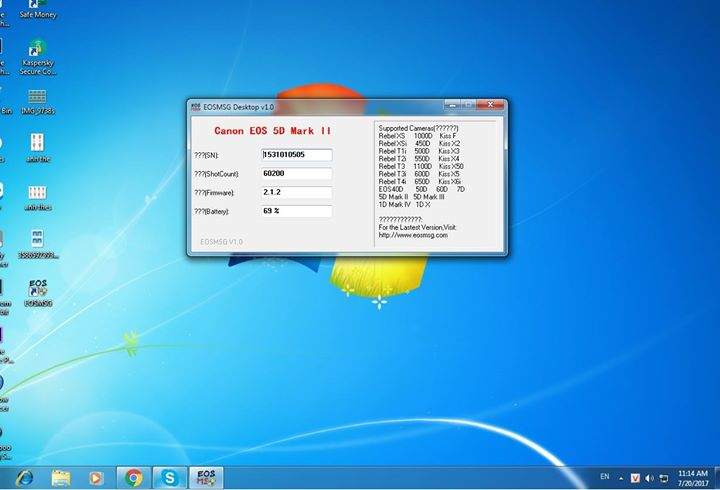Select the IMG_9768s desktop file
The image size is (720, 490).
point(37,101)
